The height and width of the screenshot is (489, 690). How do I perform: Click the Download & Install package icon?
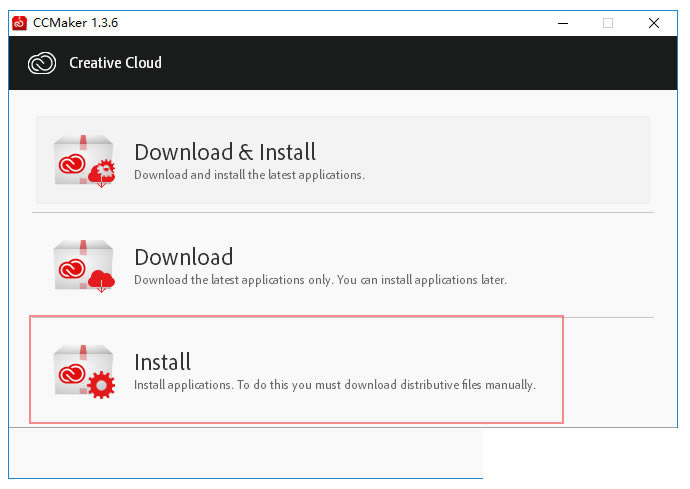click(x=84, y=161)
